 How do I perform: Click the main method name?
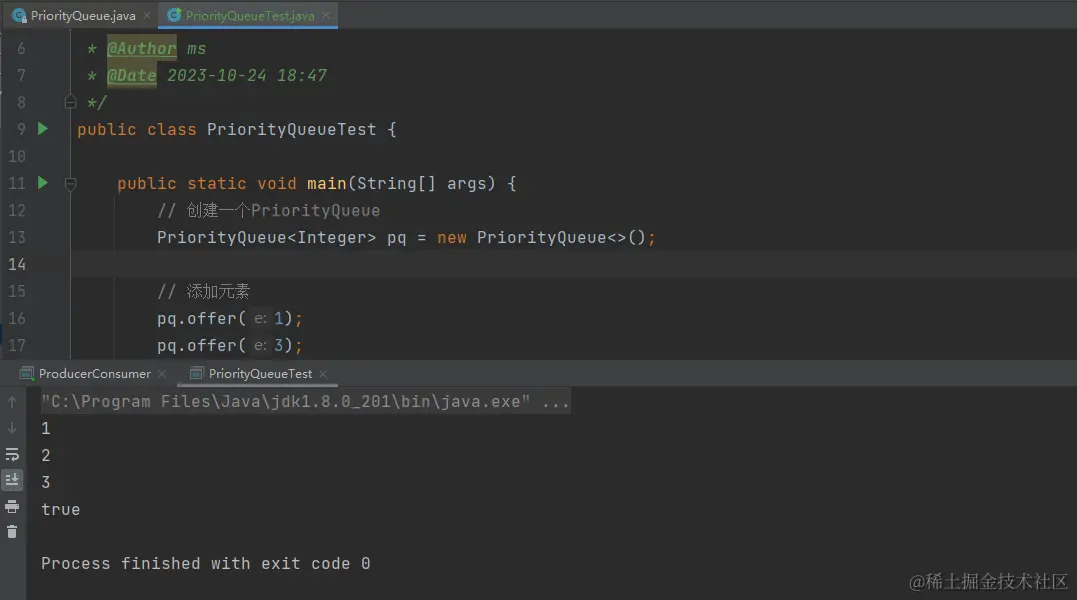click(x=326, y=183)
